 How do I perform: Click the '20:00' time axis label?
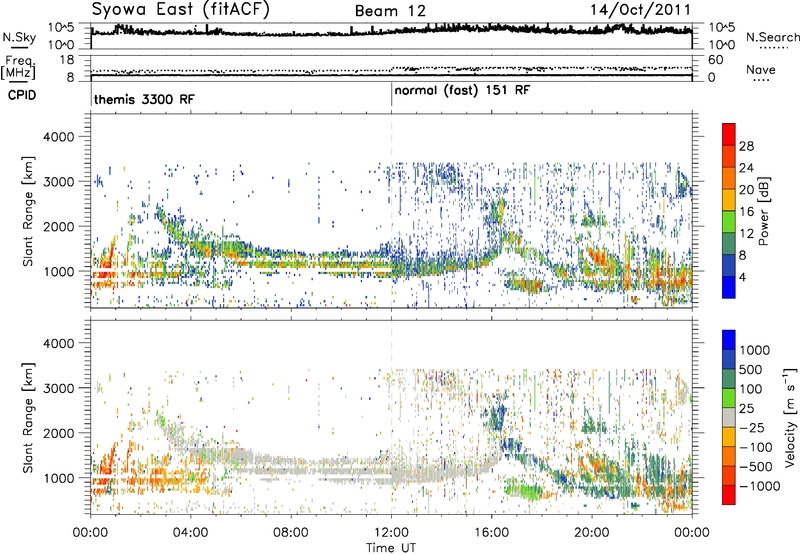pos(592,533)
